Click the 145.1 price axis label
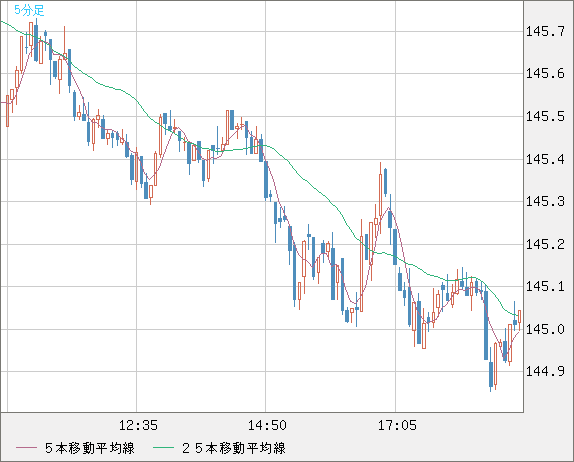This screenshot has height=462, width=574. (x=545, y=286)
